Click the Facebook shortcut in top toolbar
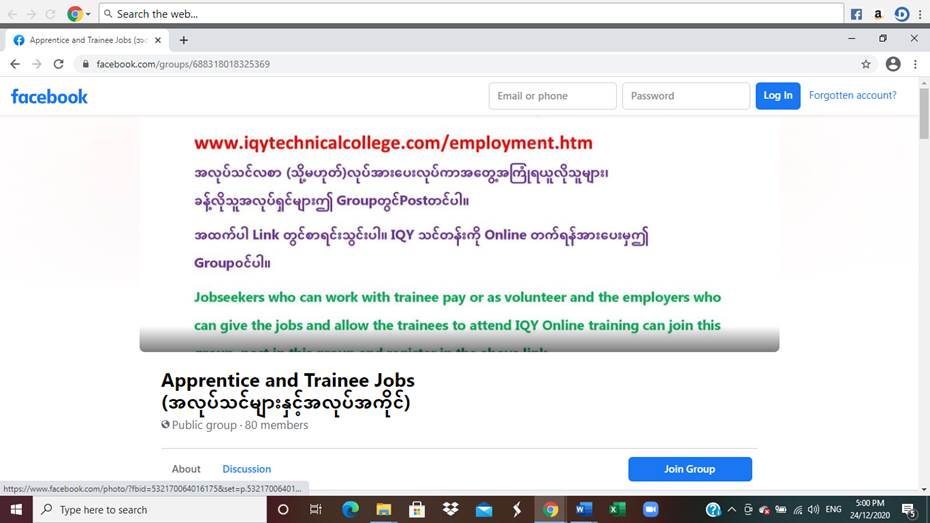Image resolution: width=930 pixels, height=523 pixels. point(856,14)
